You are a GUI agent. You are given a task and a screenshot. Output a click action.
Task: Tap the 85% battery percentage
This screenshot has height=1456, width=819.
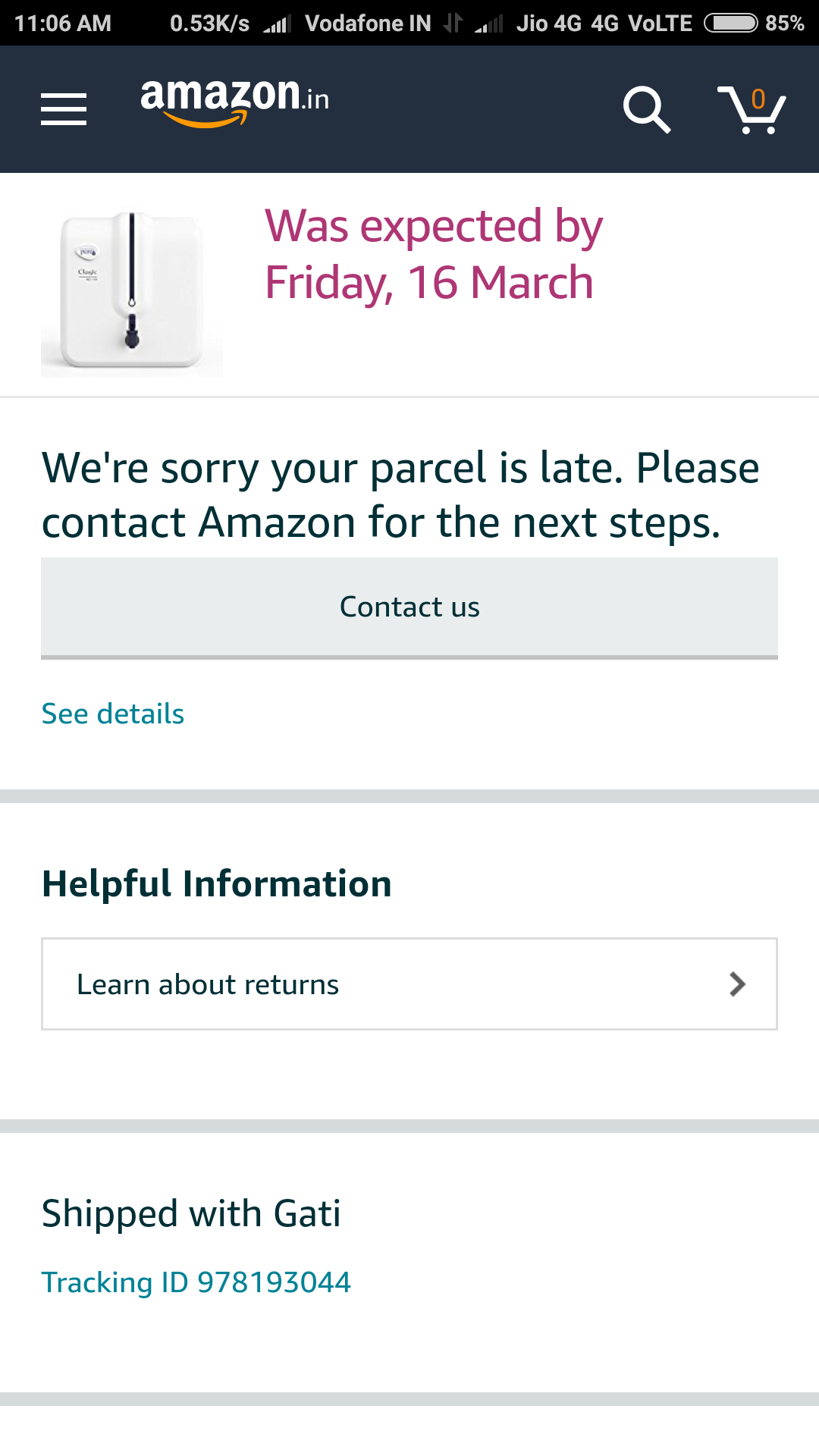tap(784, 24)
